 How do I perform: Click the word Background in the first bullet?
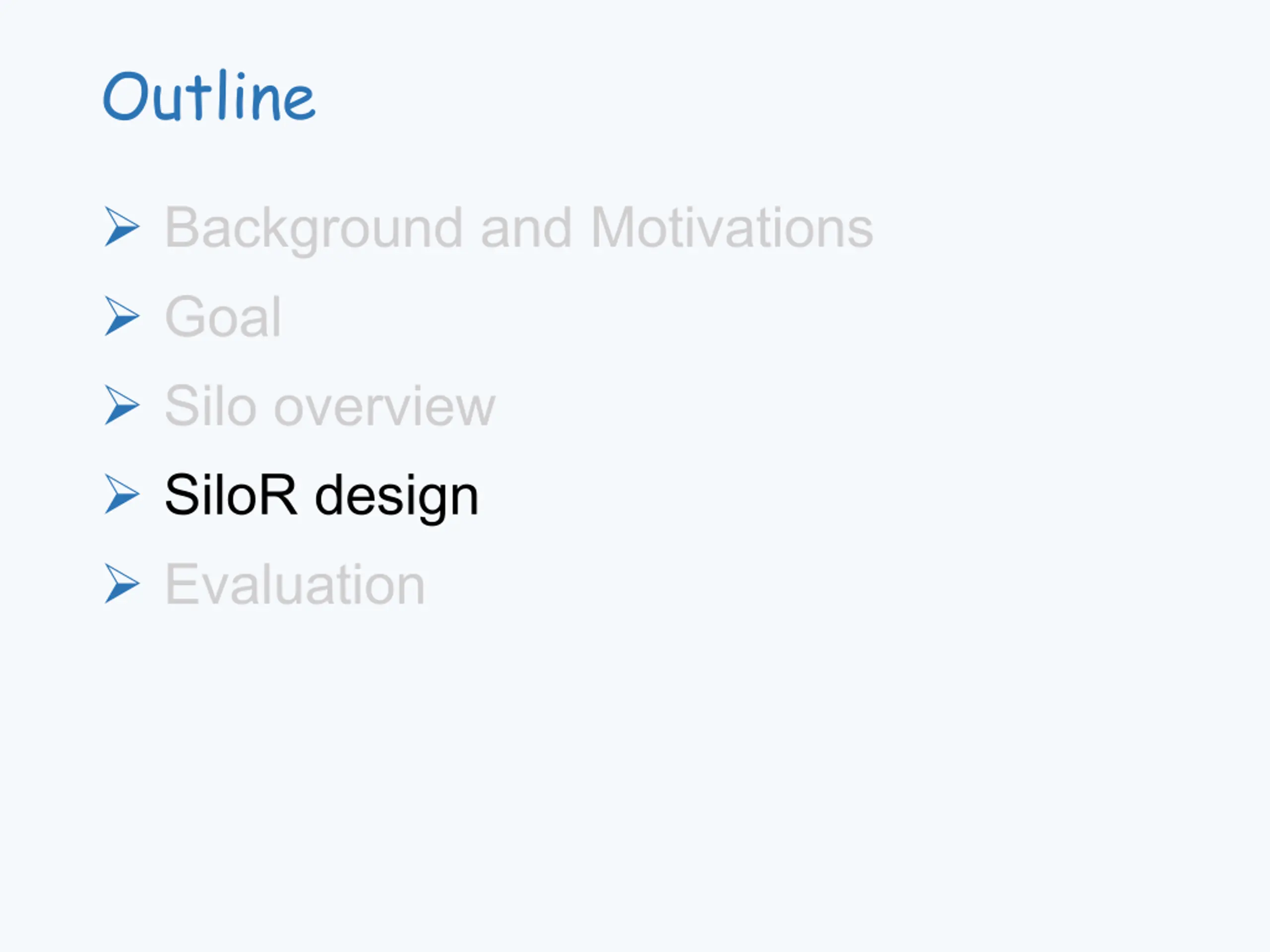(x=314, y=230)
